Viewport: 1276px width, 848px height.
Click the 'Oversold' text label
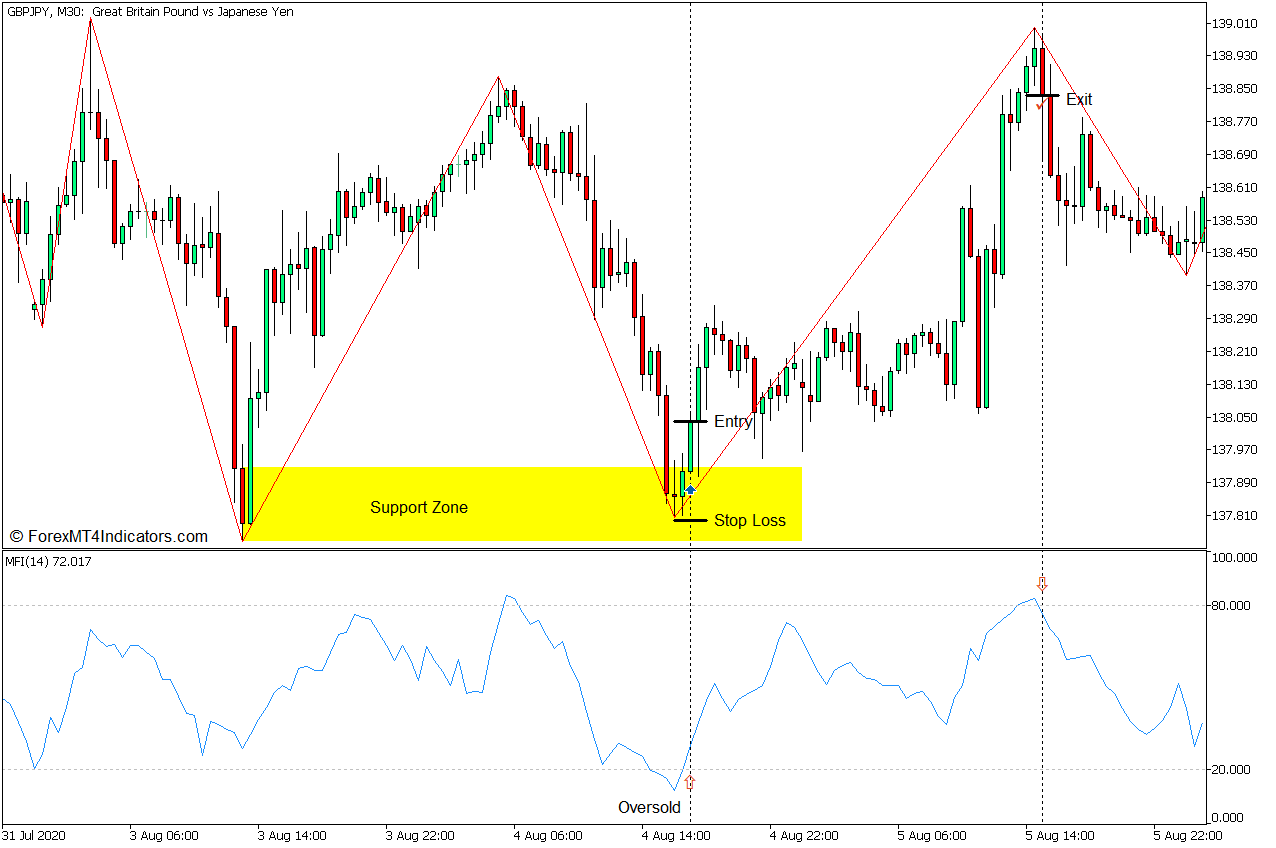point(649,808)
